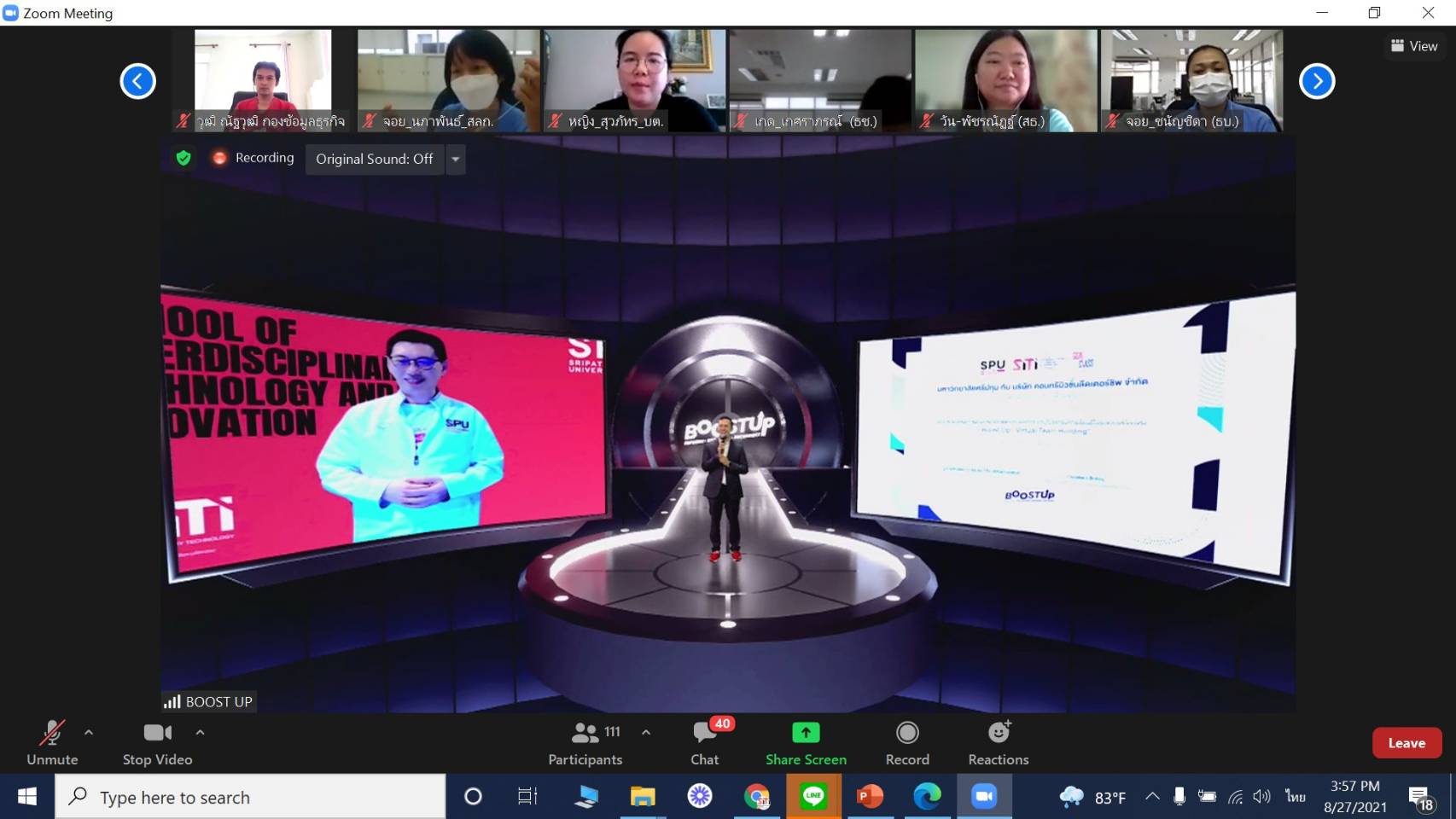Image resolution: width=1456 pixels, height=819 pixels.
Task: Open Google Chrome from the taskbar
Action: [x=757, y=797]
